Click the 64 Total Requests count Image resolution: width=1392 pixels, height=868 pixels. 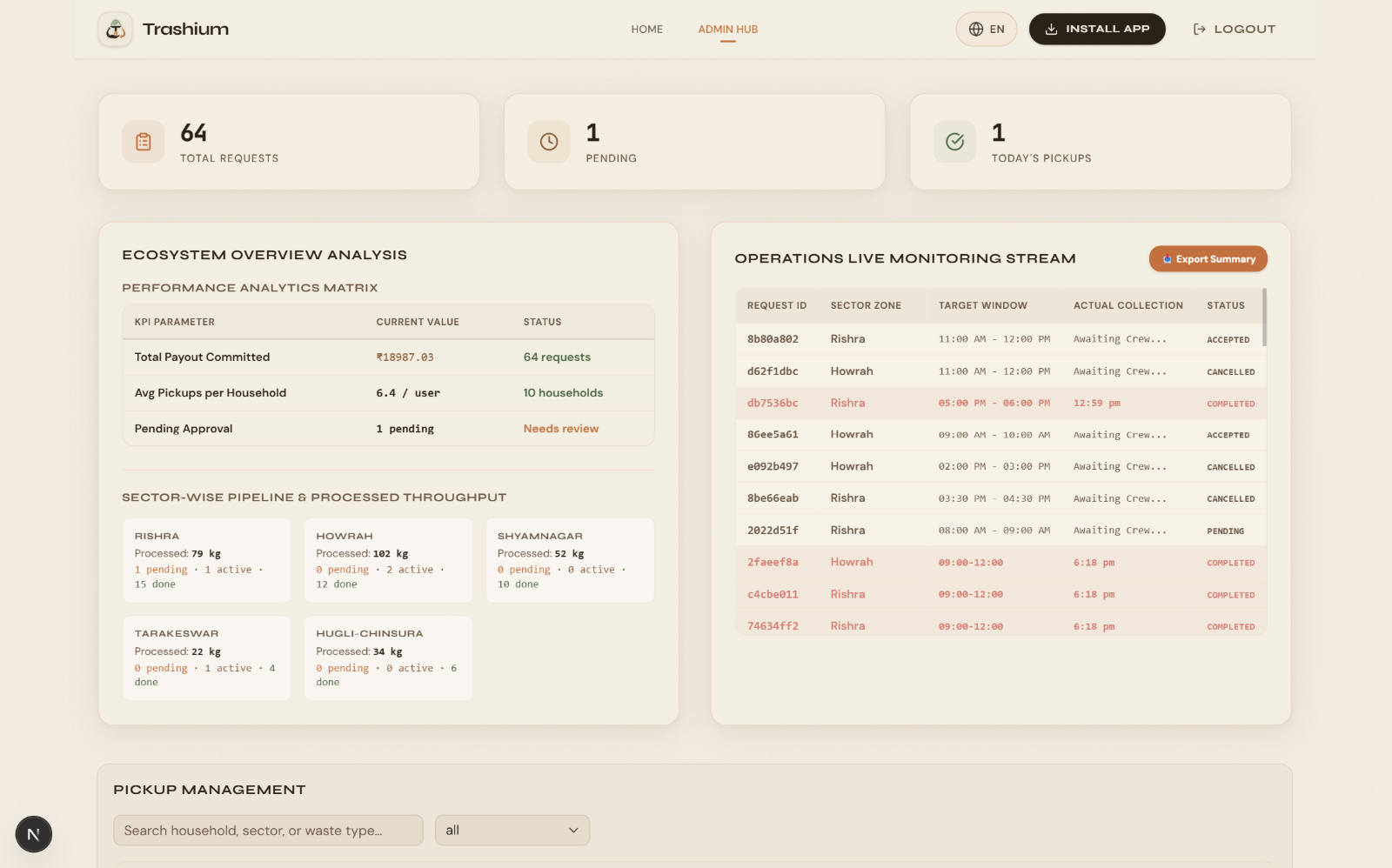tap(193, 133)
